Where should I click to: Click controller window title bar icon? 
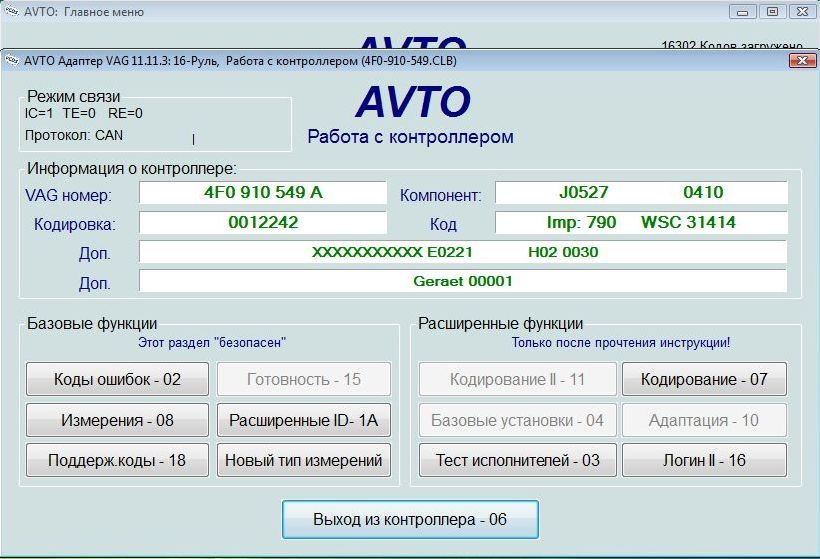12,61
